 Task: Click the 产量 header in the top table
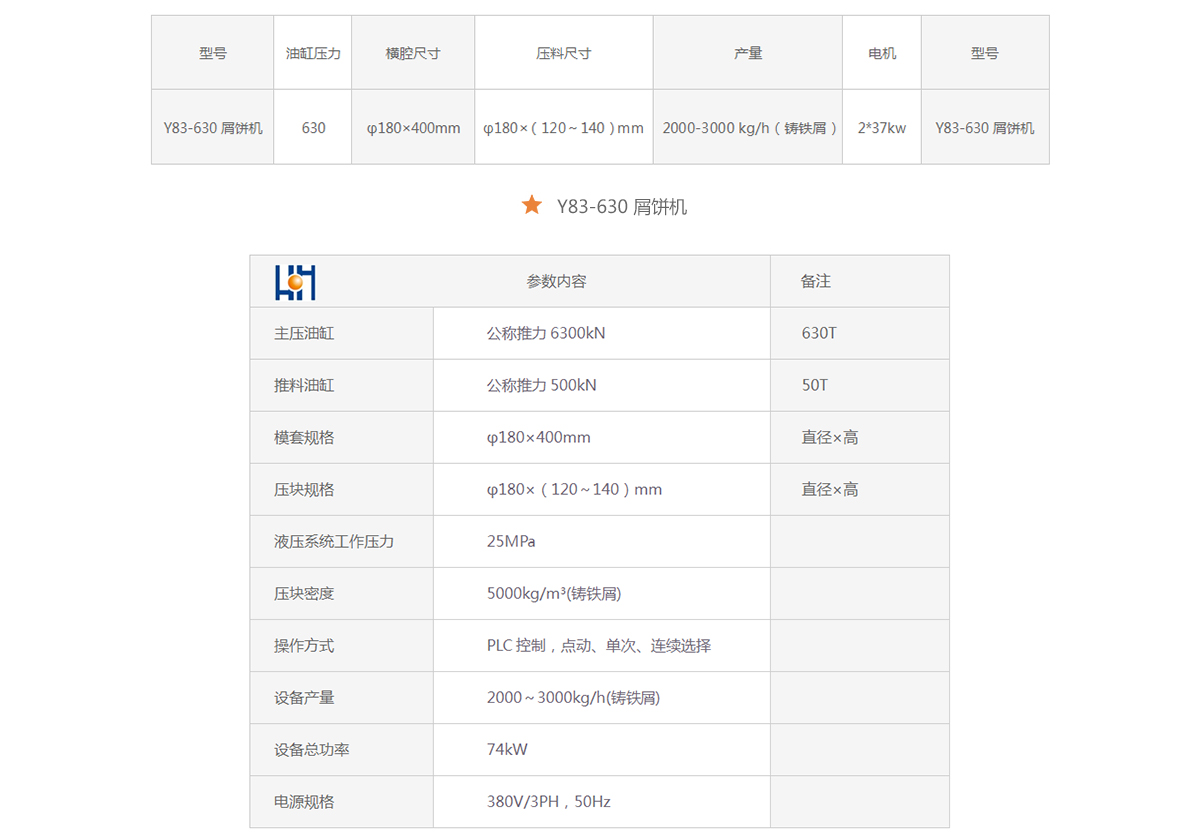click(x=748, y=53)
